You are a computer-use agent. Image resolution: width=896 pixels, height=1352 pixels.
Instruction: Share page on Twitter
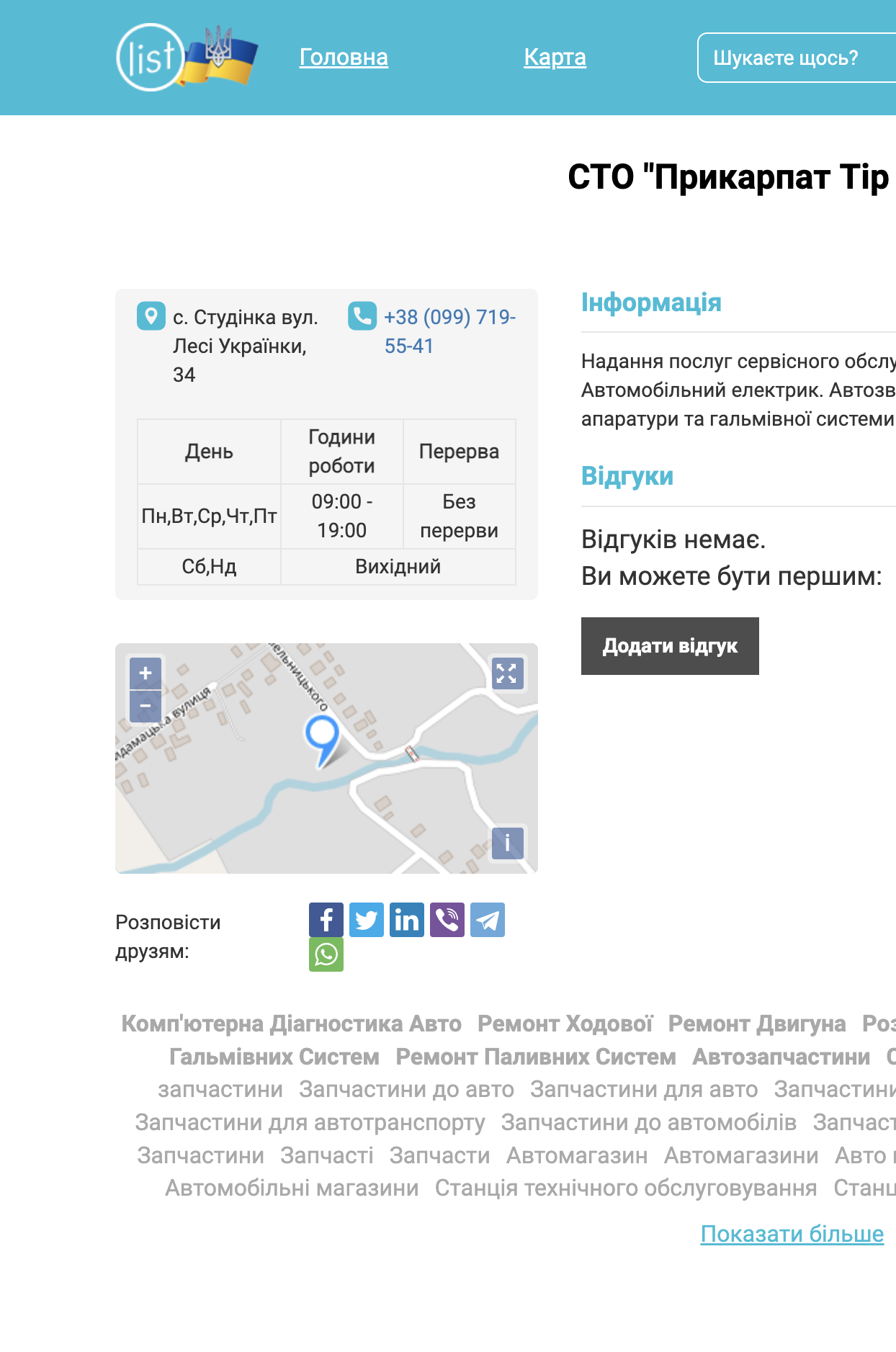(367, 920)
